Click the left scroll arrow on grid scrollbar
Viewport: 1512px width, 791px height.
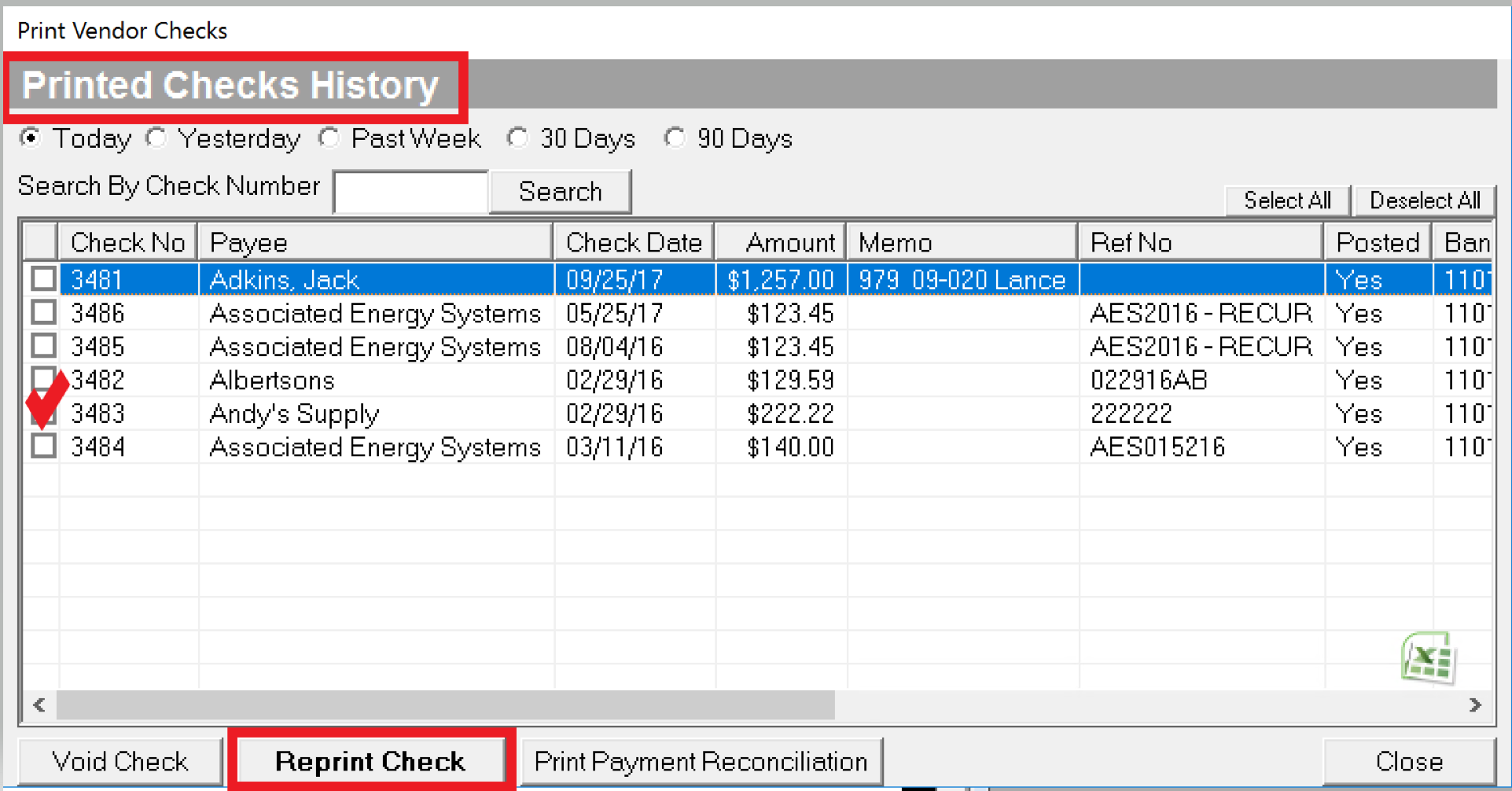coord(37,705)
